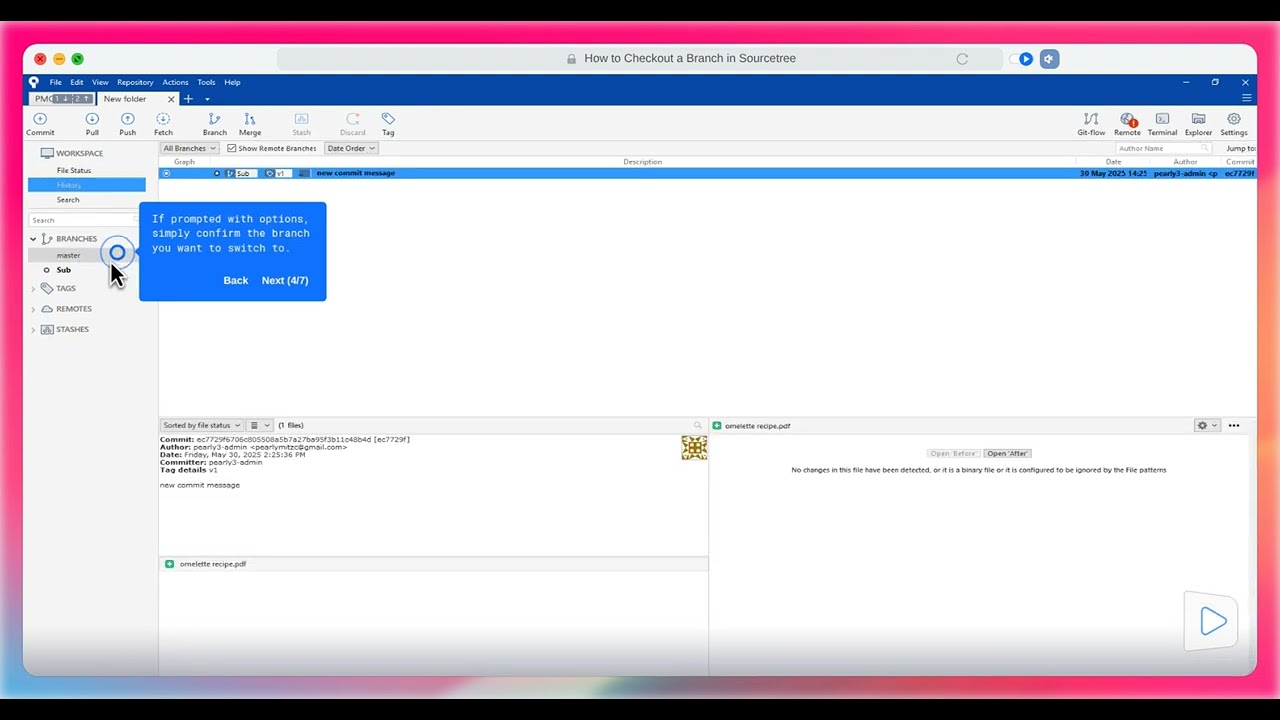Expand the TAGS section
1280x720 pixels.
[x=33, y=289]
